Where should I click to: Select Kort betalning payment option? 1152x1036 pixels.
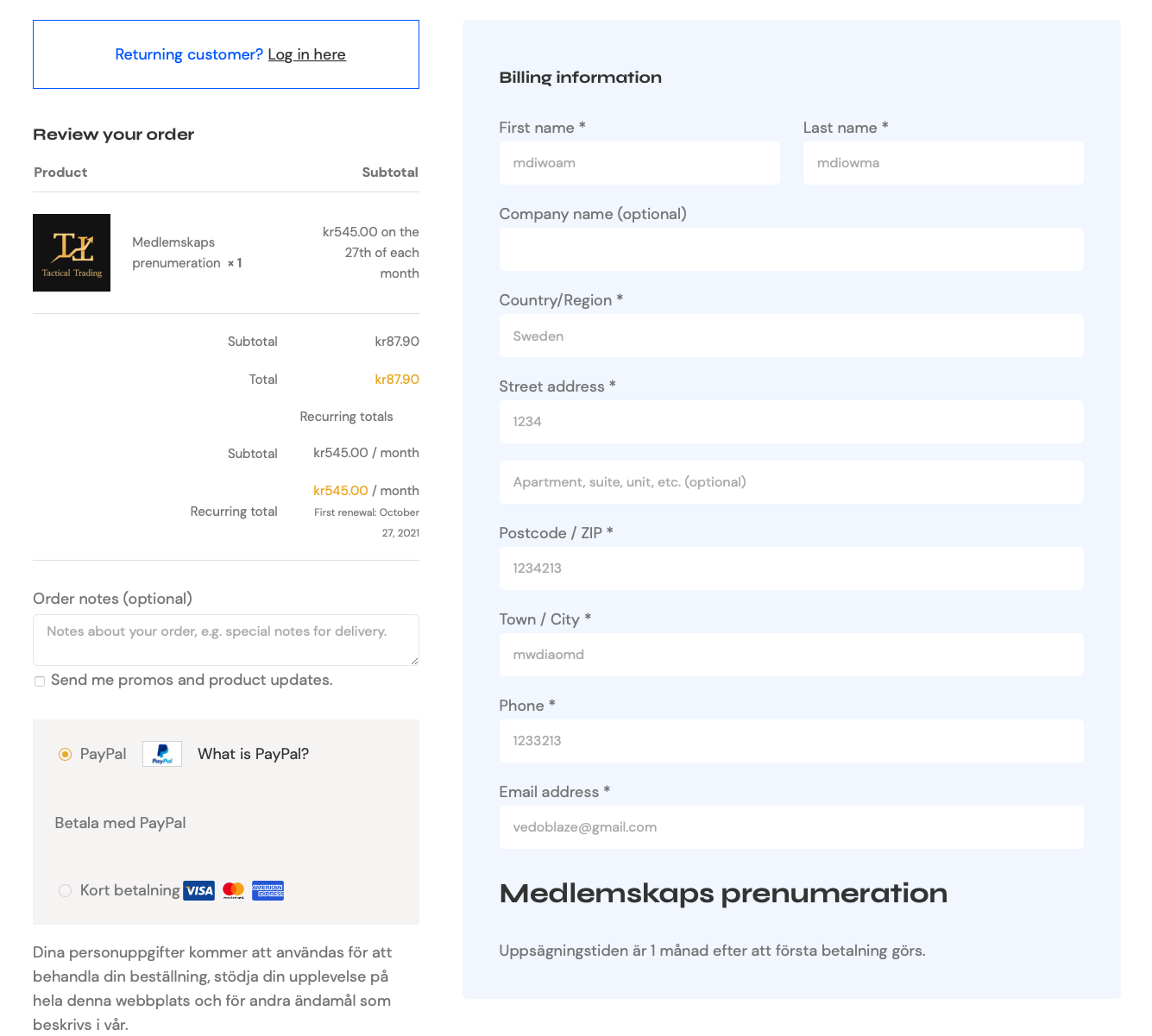click(65, 890)
